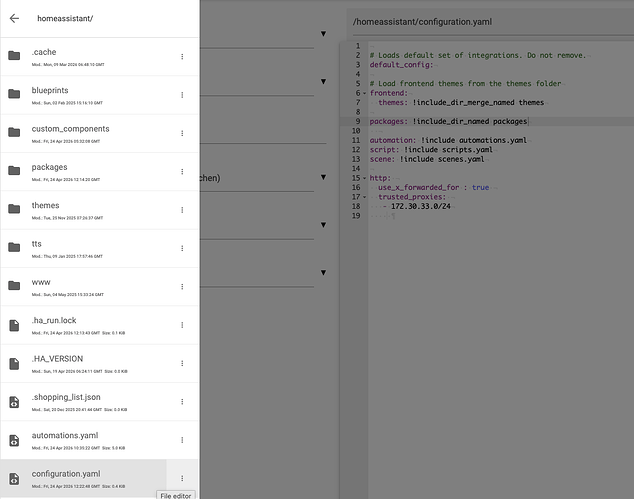Click the '172.30.33.0/24' value in editor

coord(421,206)
